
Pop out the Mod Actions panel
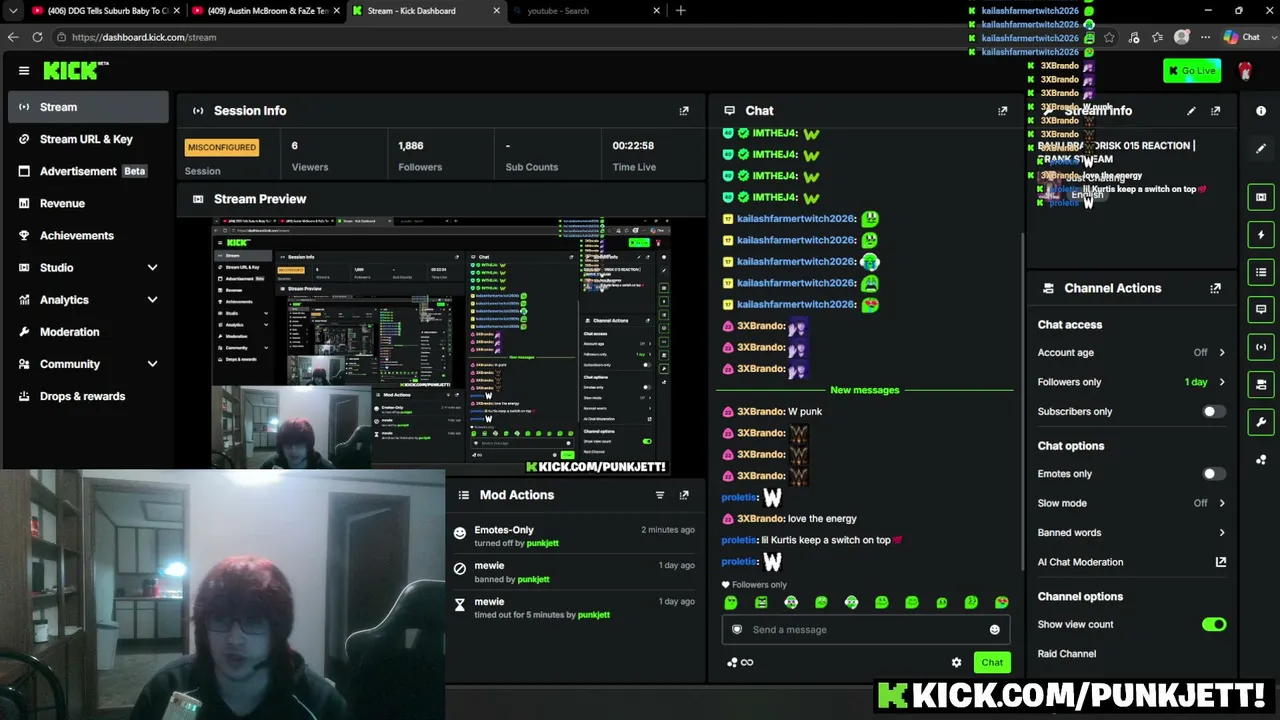(684, 495)
